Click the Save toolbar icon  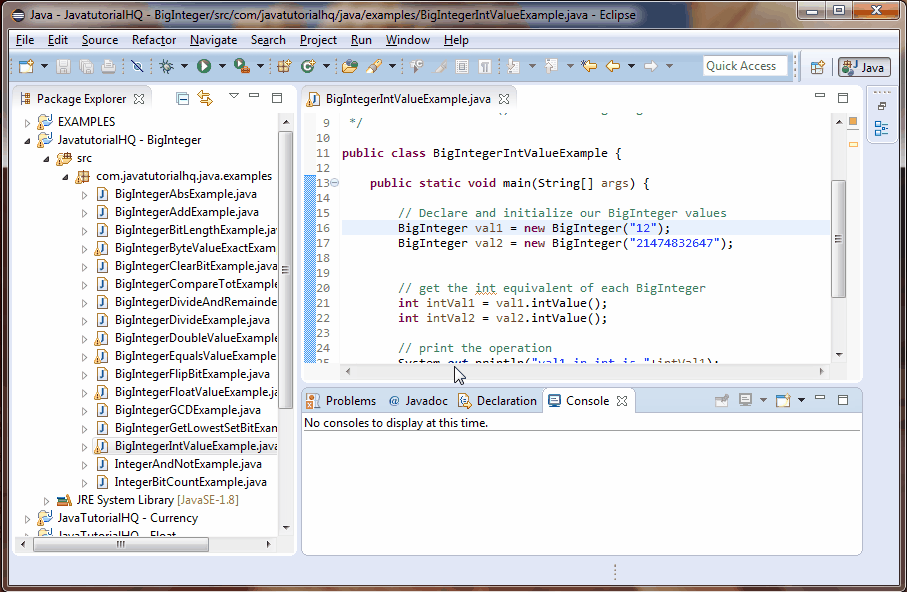(x=62, y=66)
